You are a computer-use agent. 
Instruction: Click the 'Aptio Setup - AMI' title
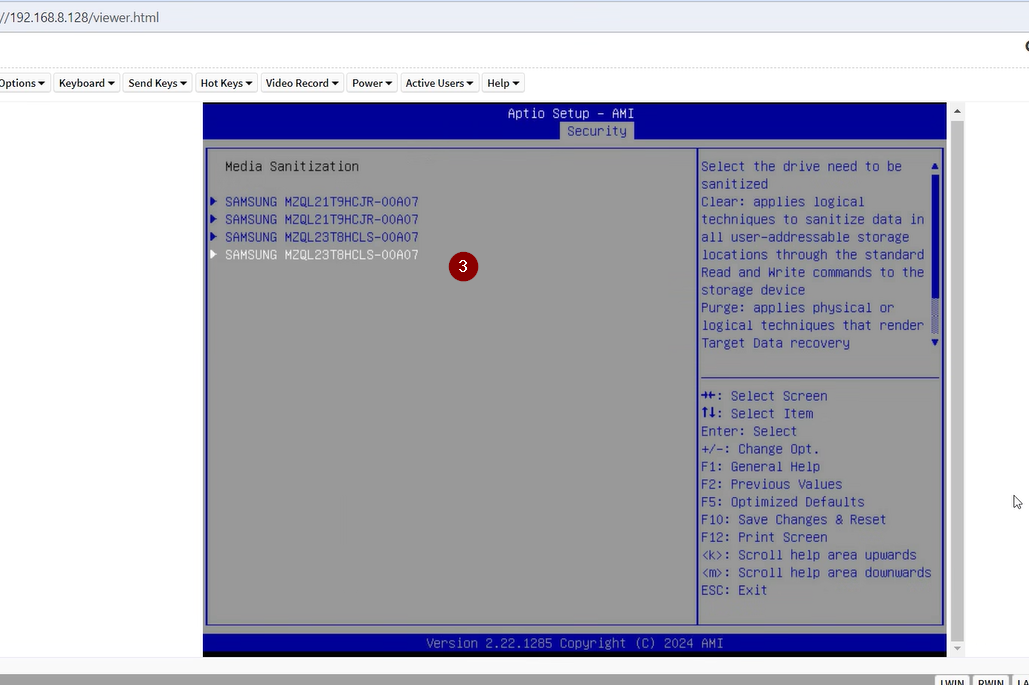click(571, 114)
